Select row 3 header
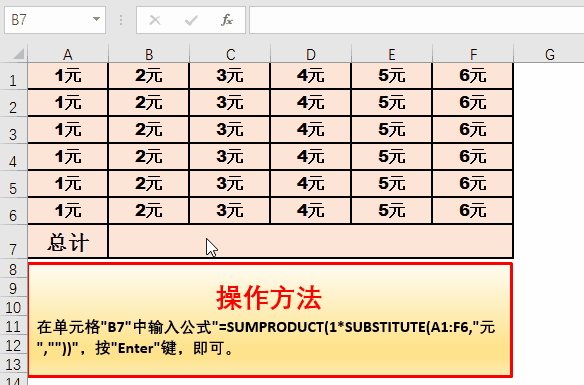Viewport: 584px width, 385px height. (13, 130)
